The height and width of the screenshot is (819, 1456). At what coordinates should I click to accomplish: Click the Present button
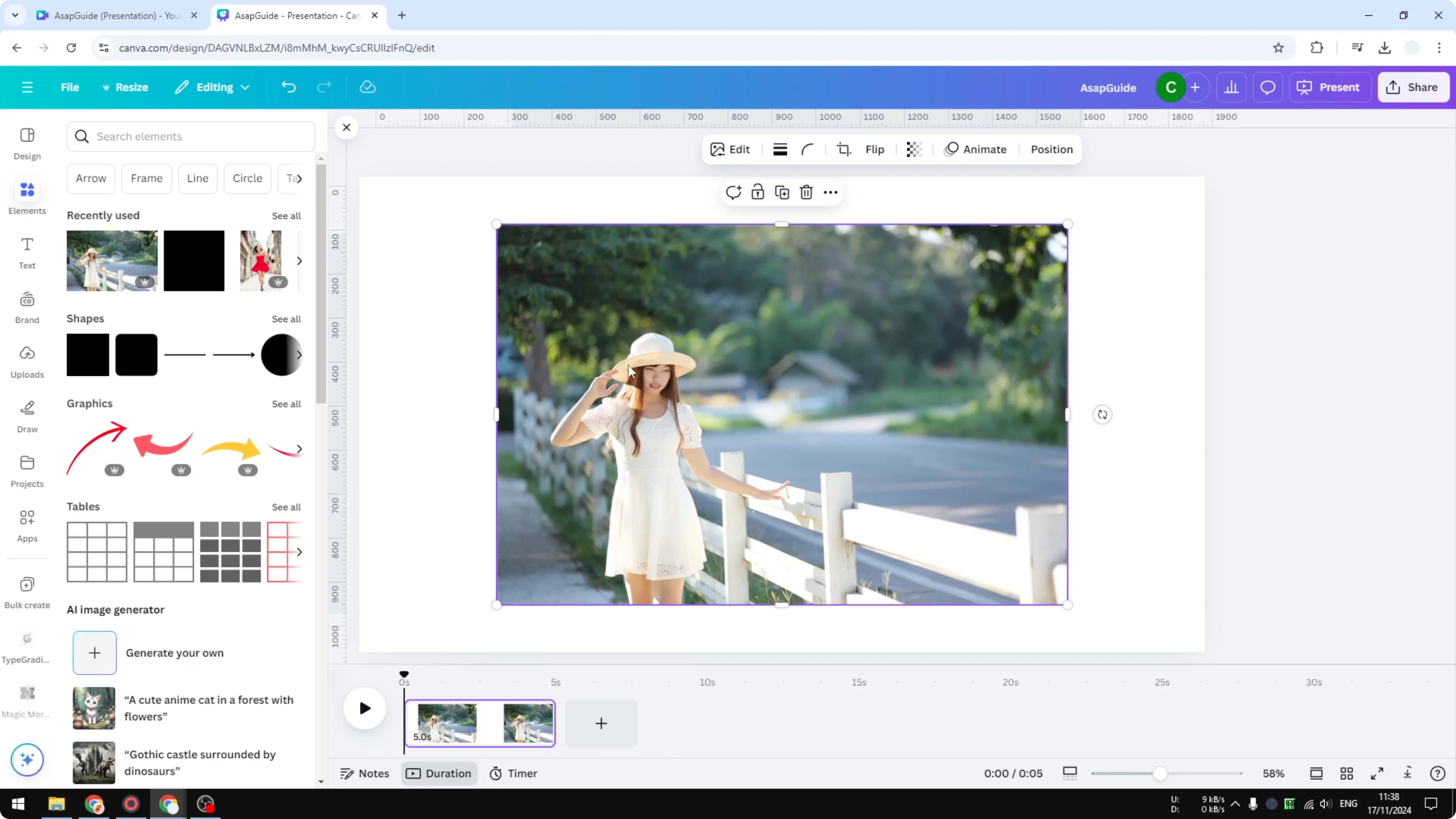[1330, 87]
